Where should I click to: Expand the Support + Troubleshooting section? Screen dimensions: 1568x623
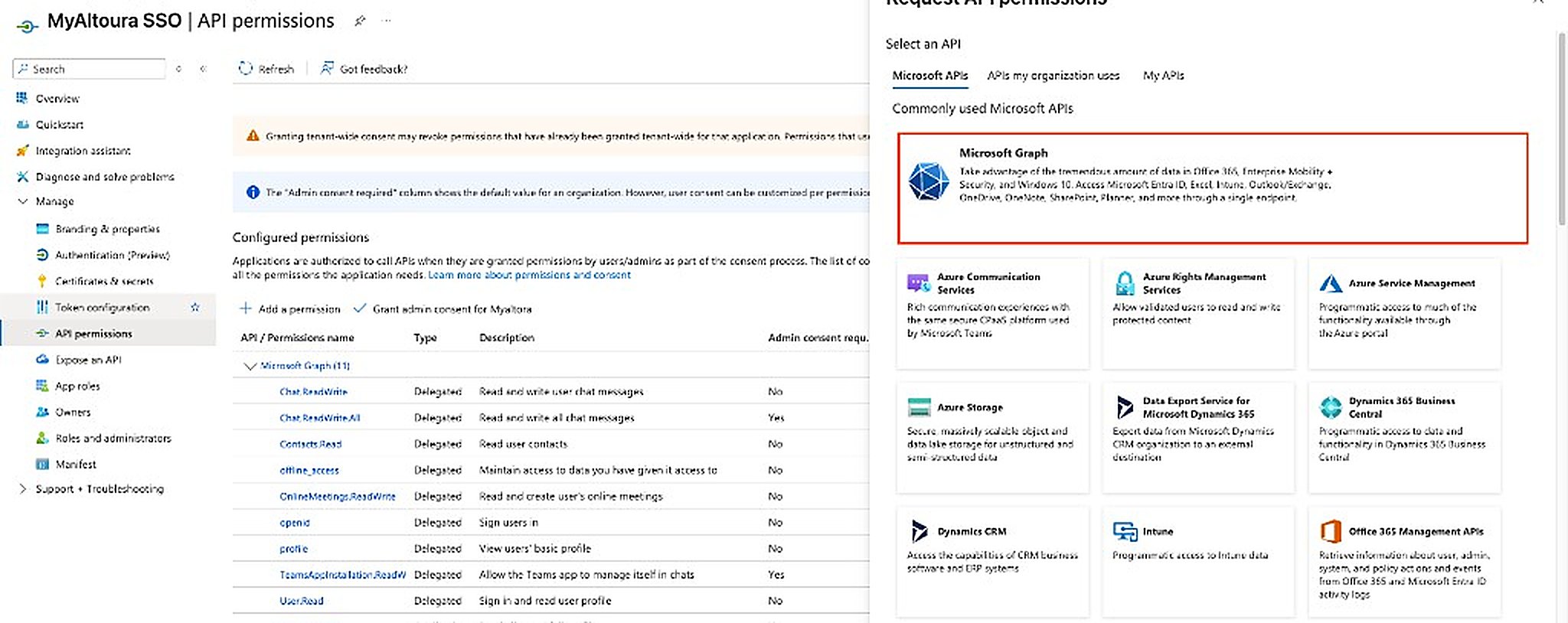(x=22, y=488)
